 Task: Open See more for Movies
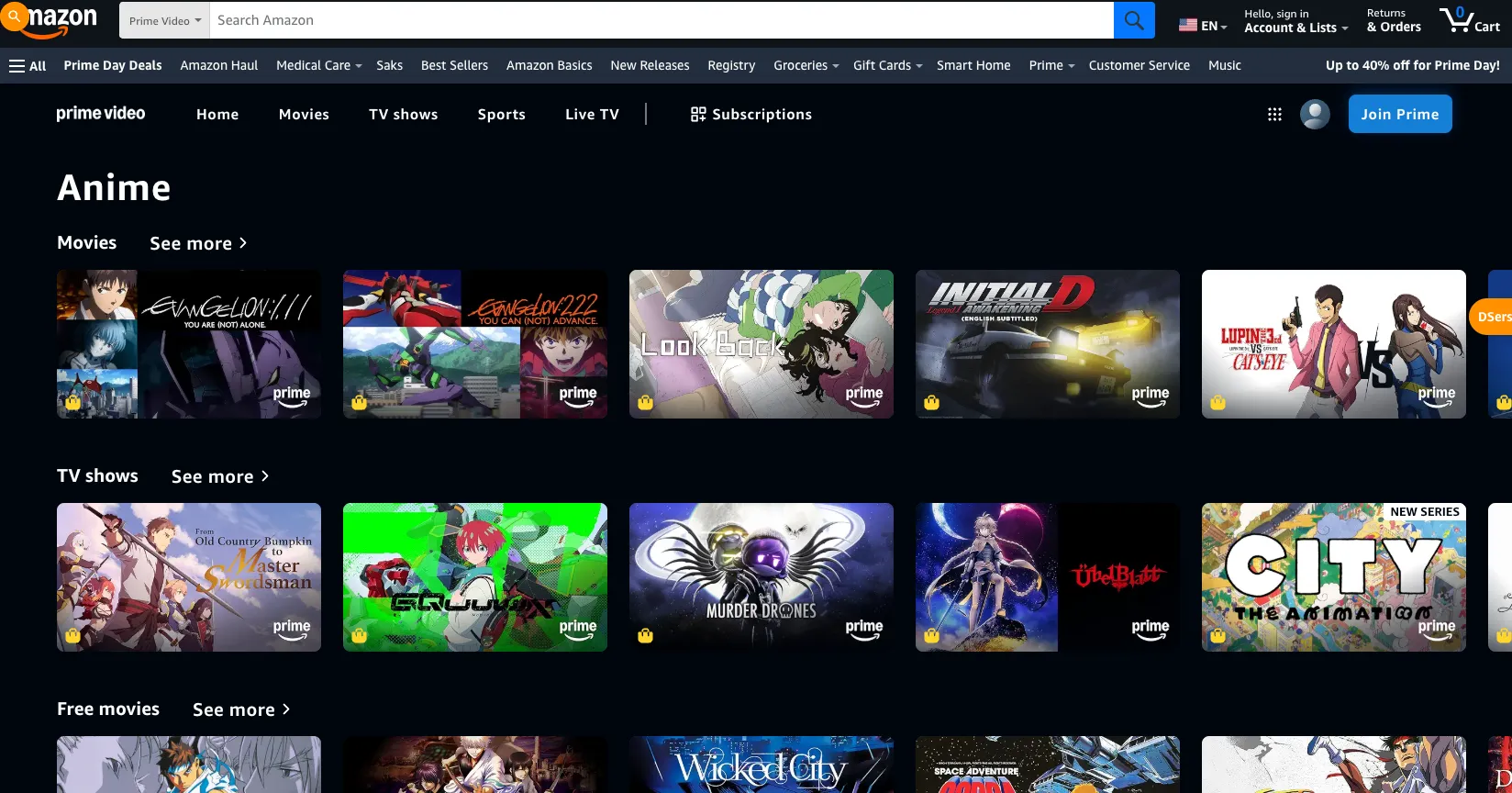tap(198, 243)
